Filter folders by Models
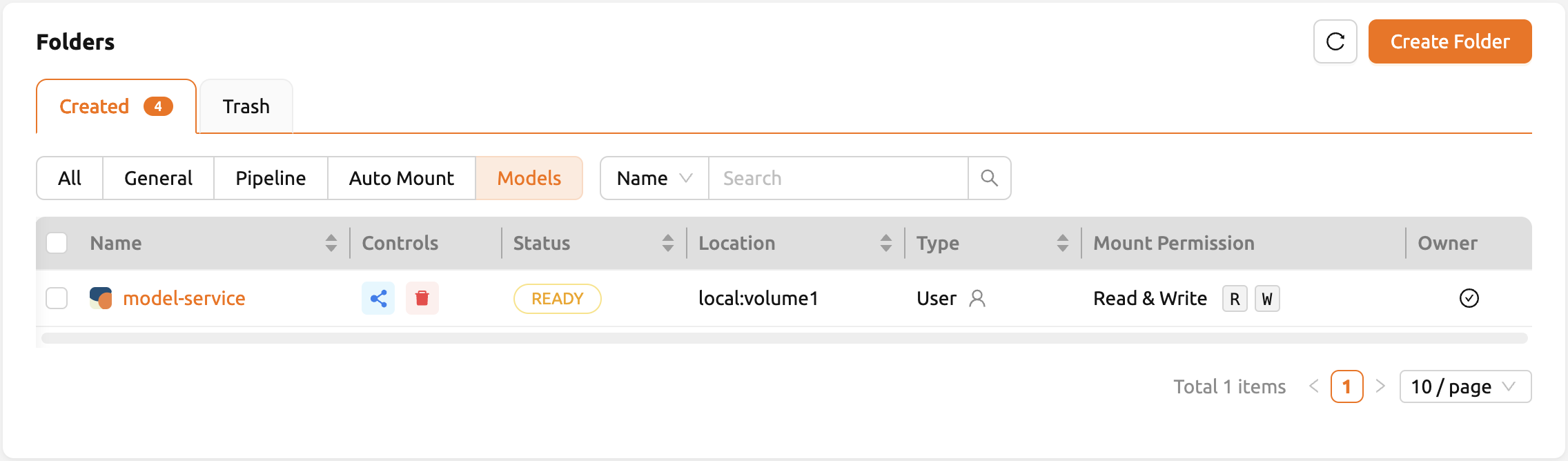The width and height of the screenshot is (1568, 461). point(529,178)
